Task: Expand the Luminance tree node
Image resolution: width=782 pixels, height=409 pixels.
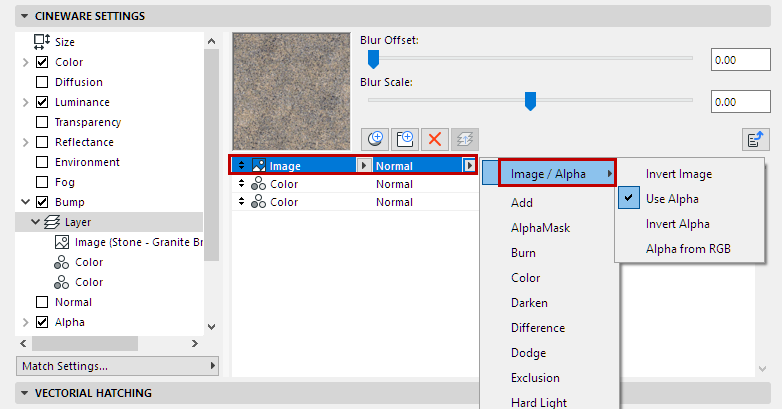Action: [x=25, y=102]
